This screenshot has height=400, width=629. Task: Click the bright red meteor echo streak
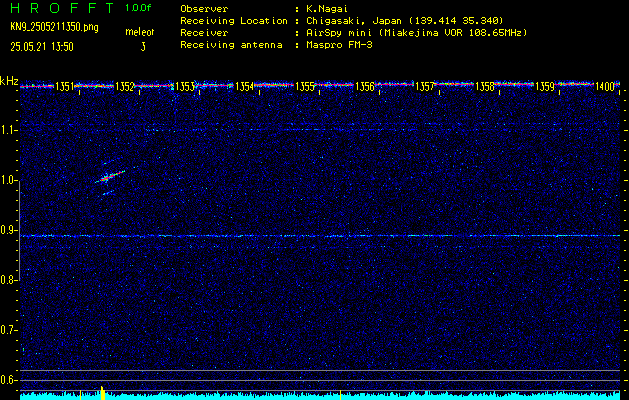110,177
